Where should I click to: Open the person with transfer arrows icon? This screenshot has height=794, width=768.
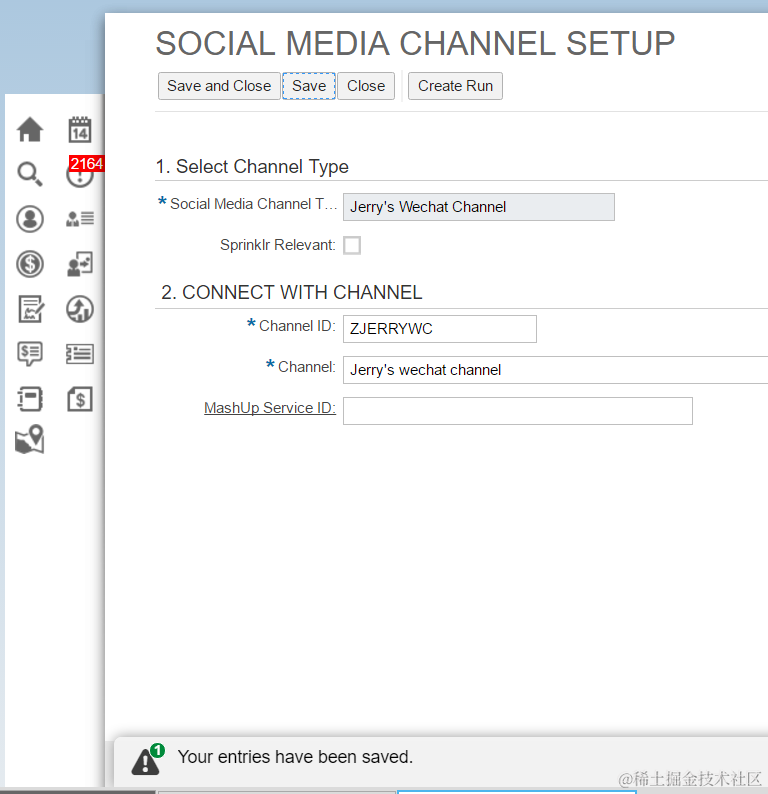79,264
